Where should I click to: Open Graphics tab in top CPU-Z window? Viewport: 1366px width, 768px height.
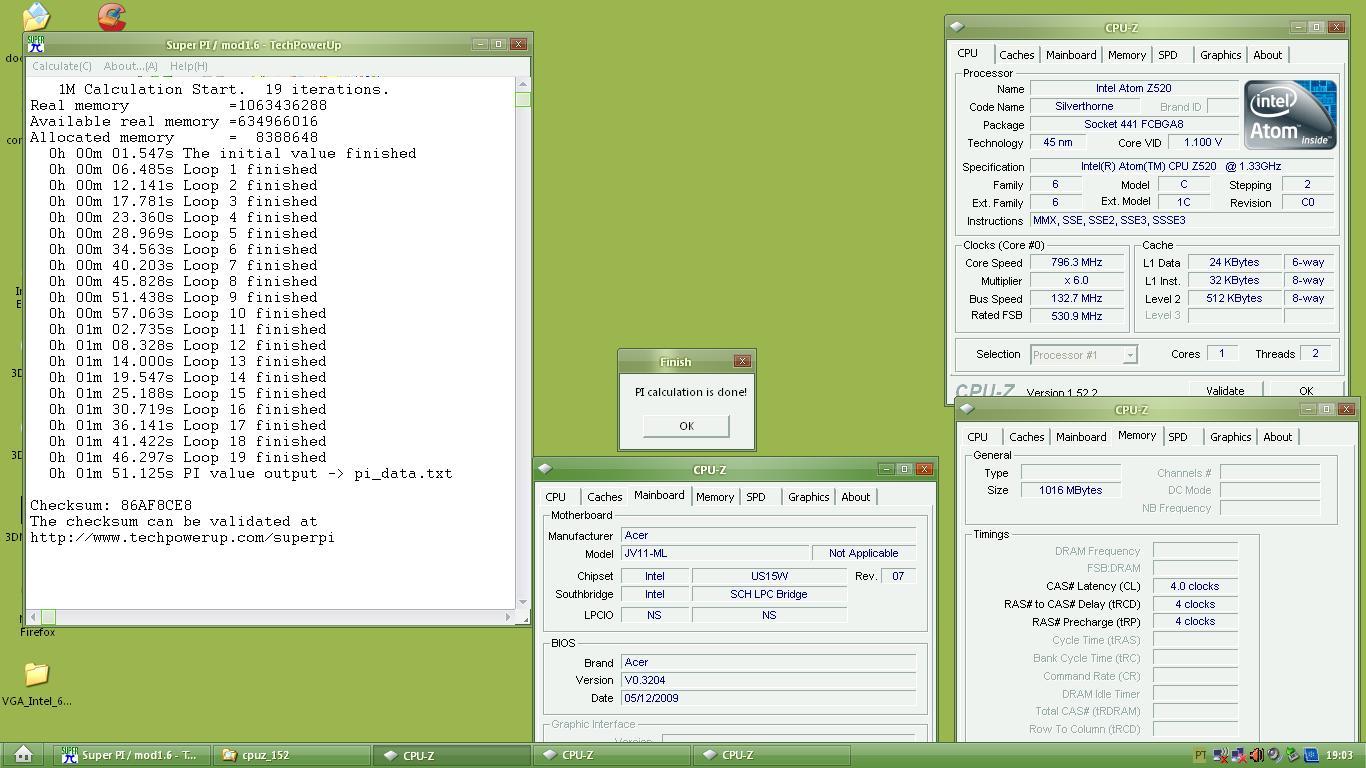click(1220, 55)
